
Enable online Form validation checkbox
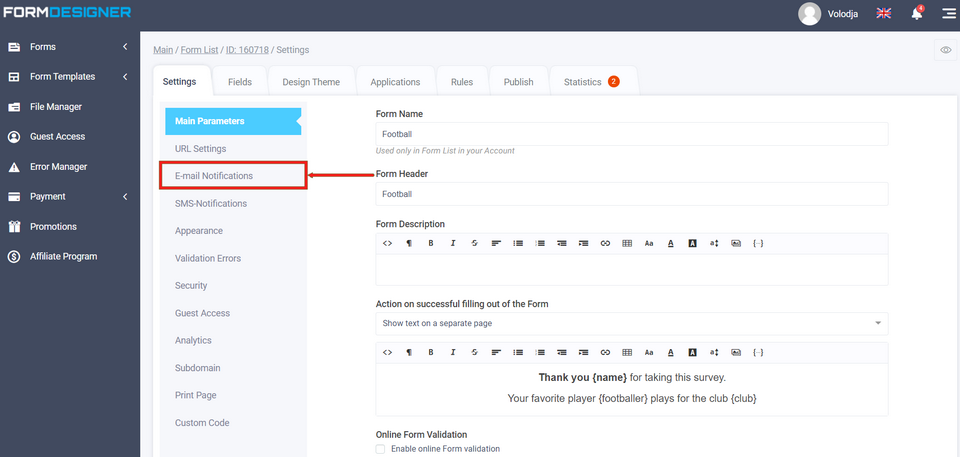click(380, 449)
